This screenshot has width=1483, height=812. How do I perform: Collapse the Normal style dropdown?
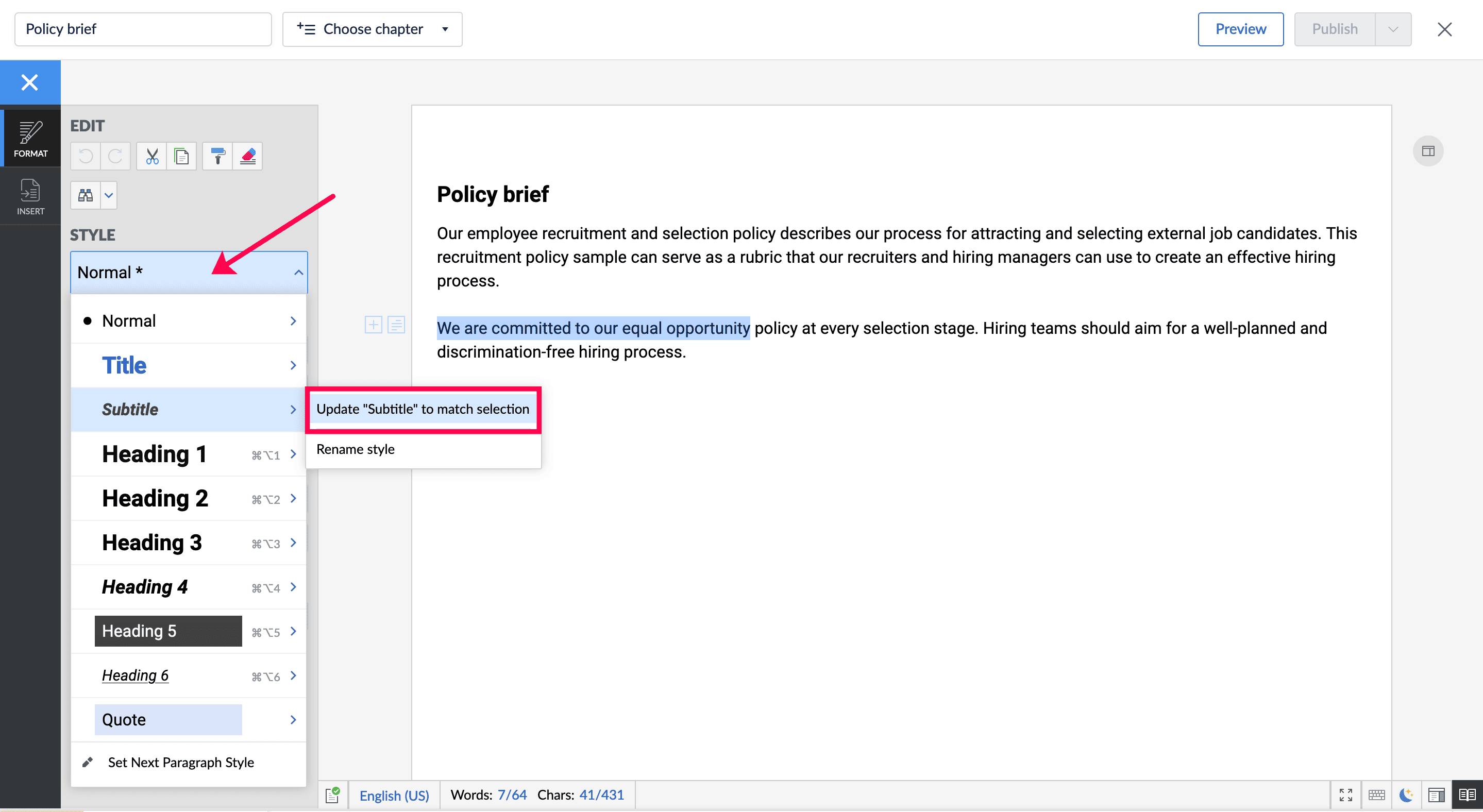(x=298, y=273)
